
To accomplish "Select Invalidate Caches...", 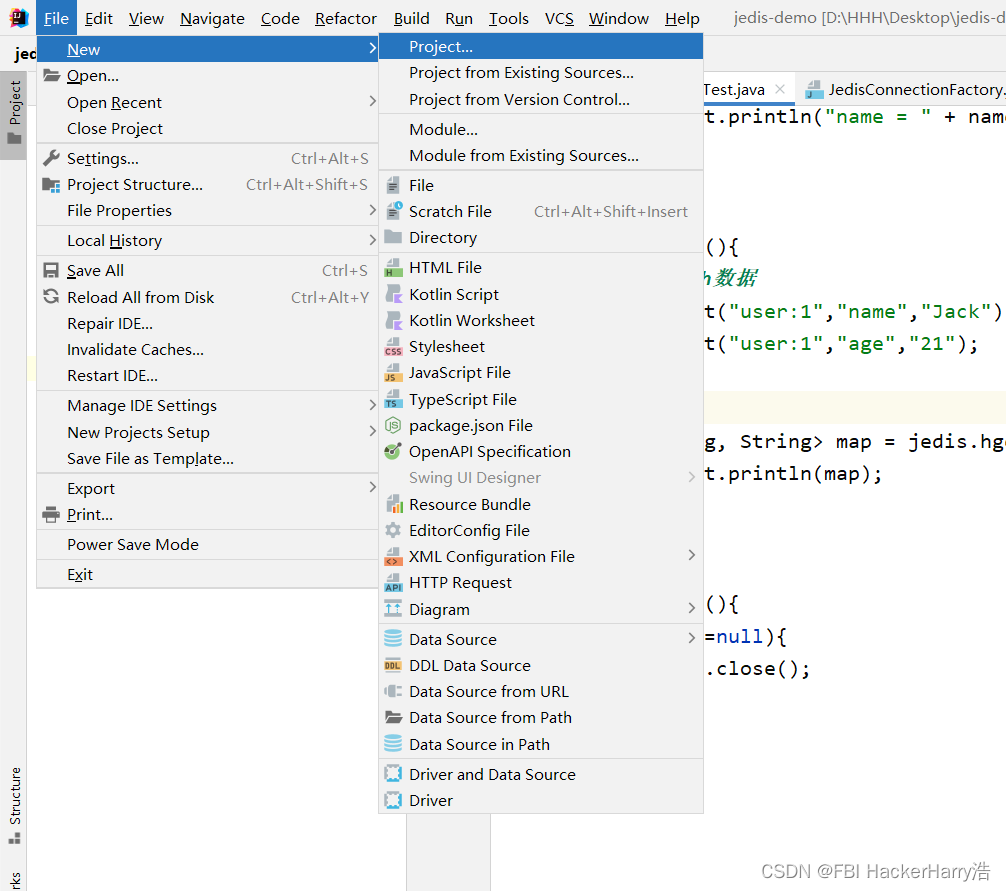I will pos(207,350).
